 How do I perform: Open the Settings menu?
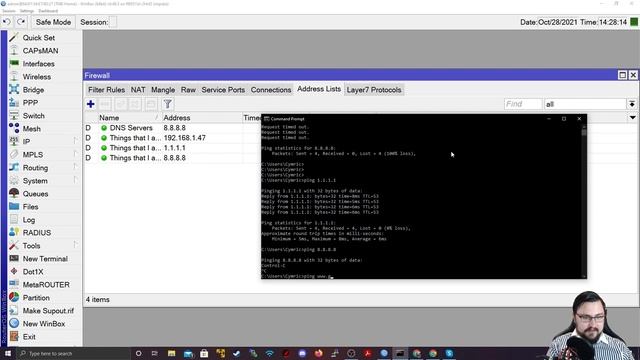point(27,11)
